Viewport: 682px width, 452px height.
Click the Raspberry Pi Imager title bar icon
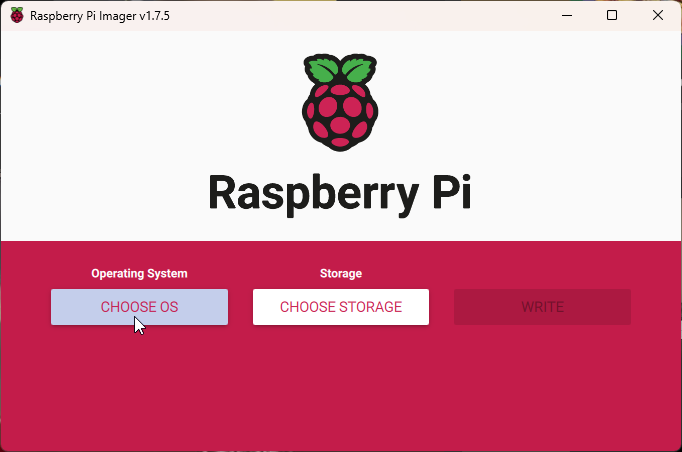(x=17, y=15)
